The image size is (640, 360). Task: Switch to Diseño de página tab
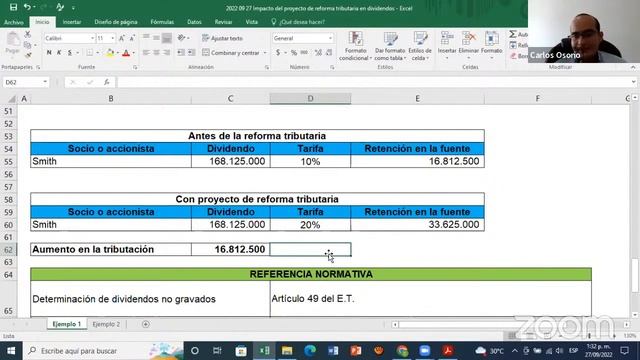point(116,22)
